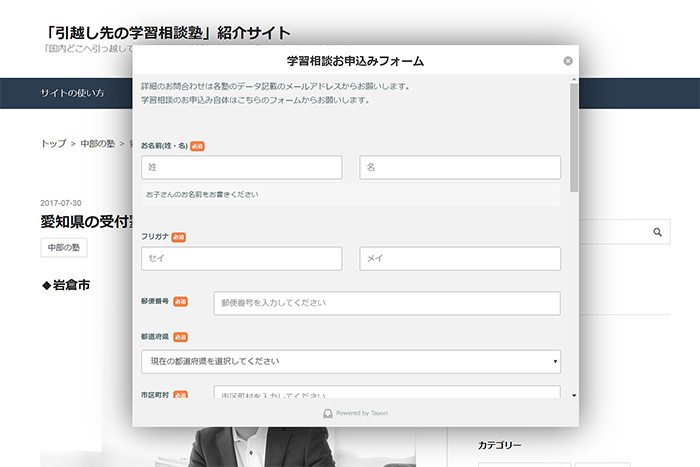The height and width of the screenshot is (467, 700).
Task: Click the セイ furigana input field
Action: 242,259
